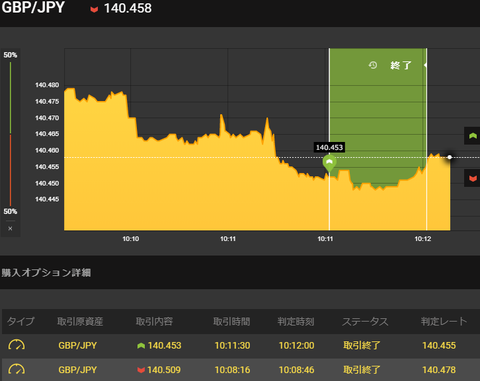Click the 140.480 price axis label
The height and width of the screenshot is (381, 480).
click(47, 85)
